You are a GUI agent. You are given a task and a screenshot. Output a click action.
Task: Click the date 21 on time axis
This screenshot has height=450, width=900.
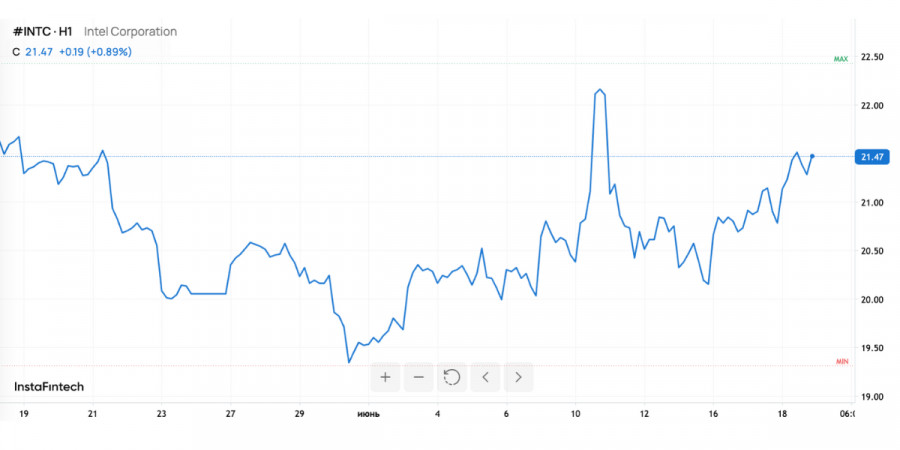92,413
